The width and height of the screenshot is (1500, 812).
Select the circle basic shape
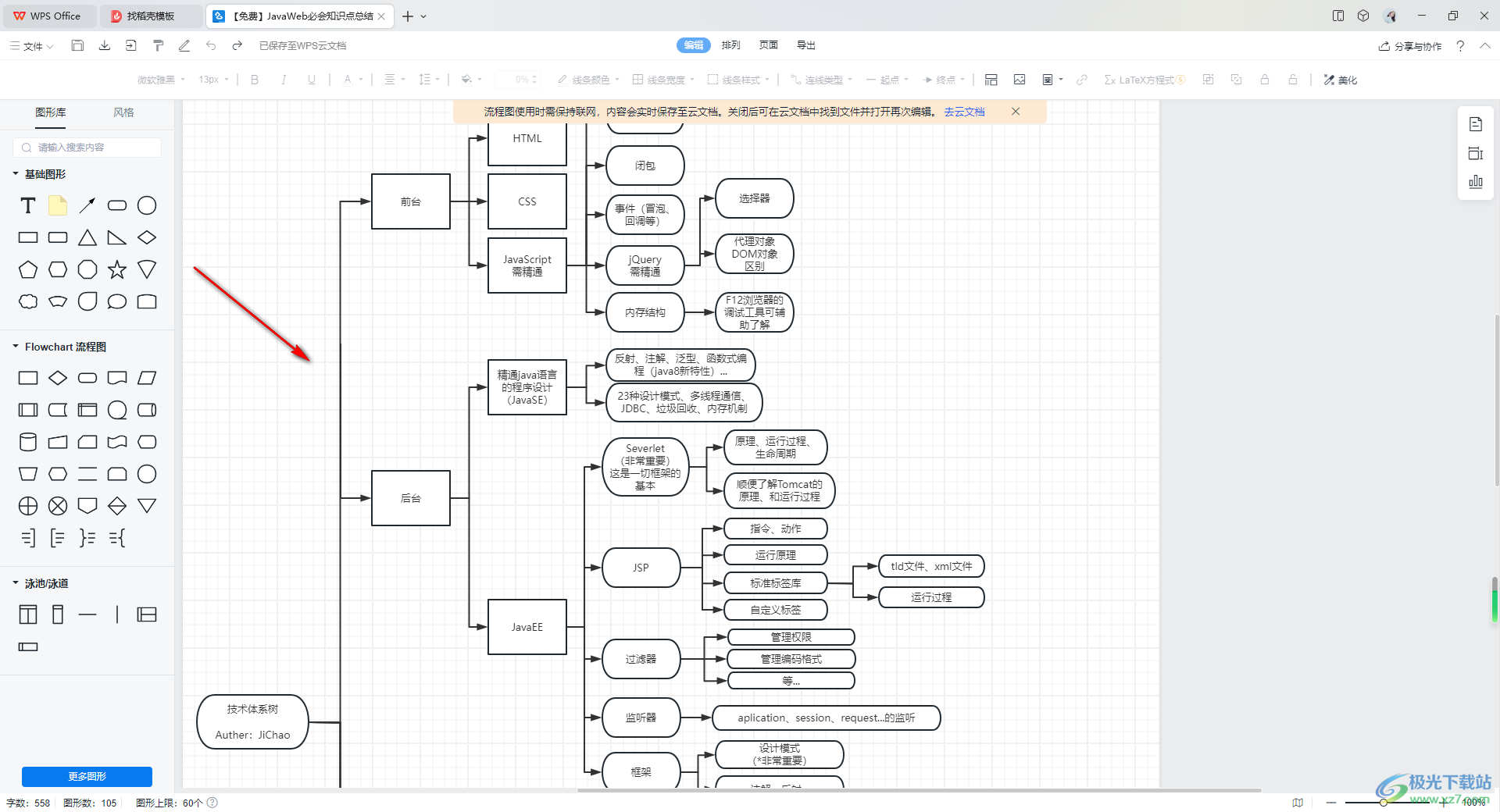point(147,205)
